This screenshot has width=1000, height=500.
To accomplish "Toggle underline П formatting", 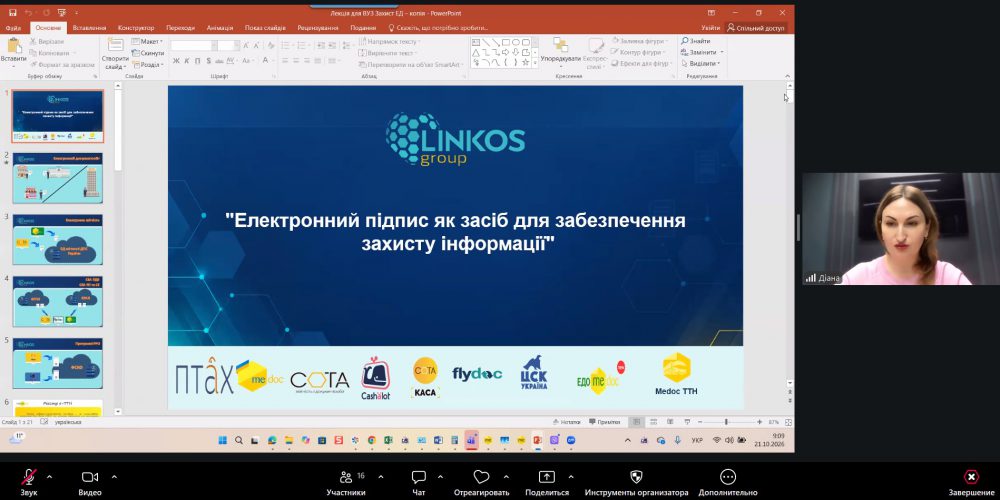I will 198,61.
